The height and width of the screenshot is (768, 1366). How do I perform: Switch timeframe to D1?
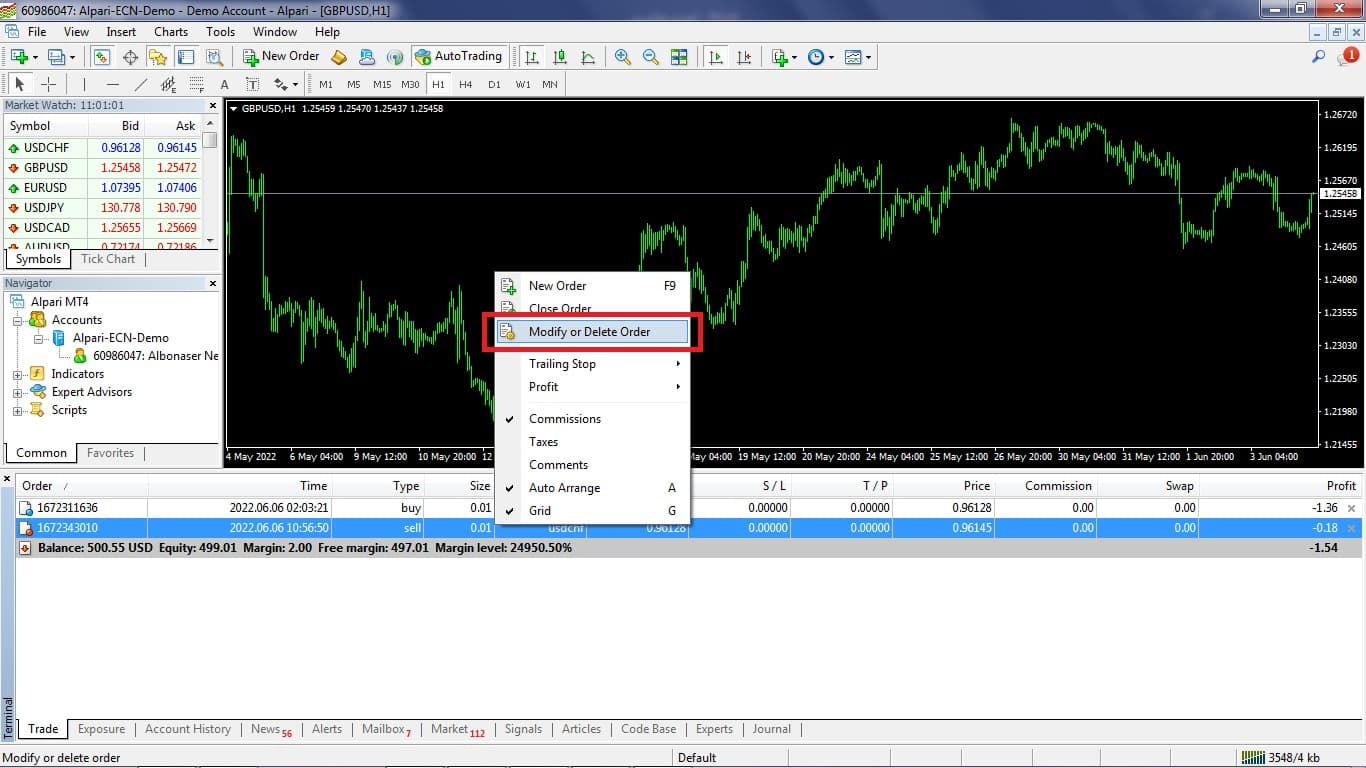[494, 84]
